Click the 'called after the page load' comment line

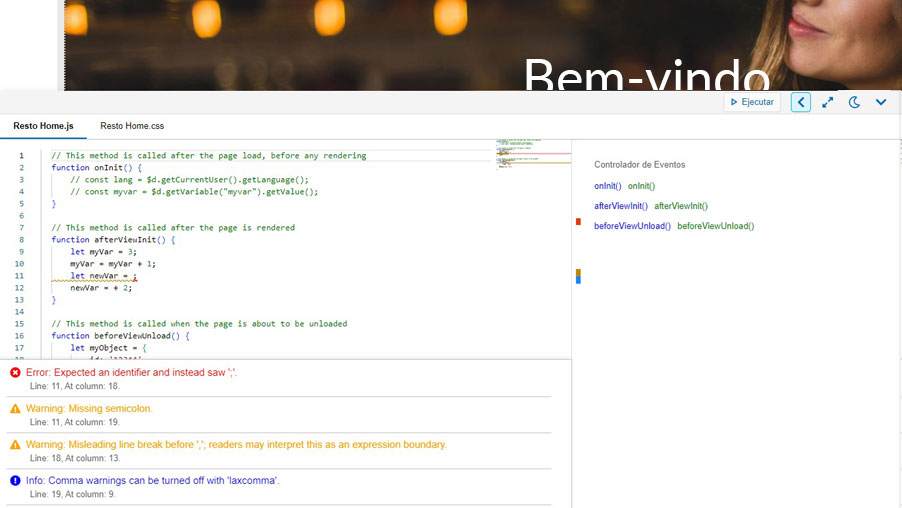click(x=209, y=156)
